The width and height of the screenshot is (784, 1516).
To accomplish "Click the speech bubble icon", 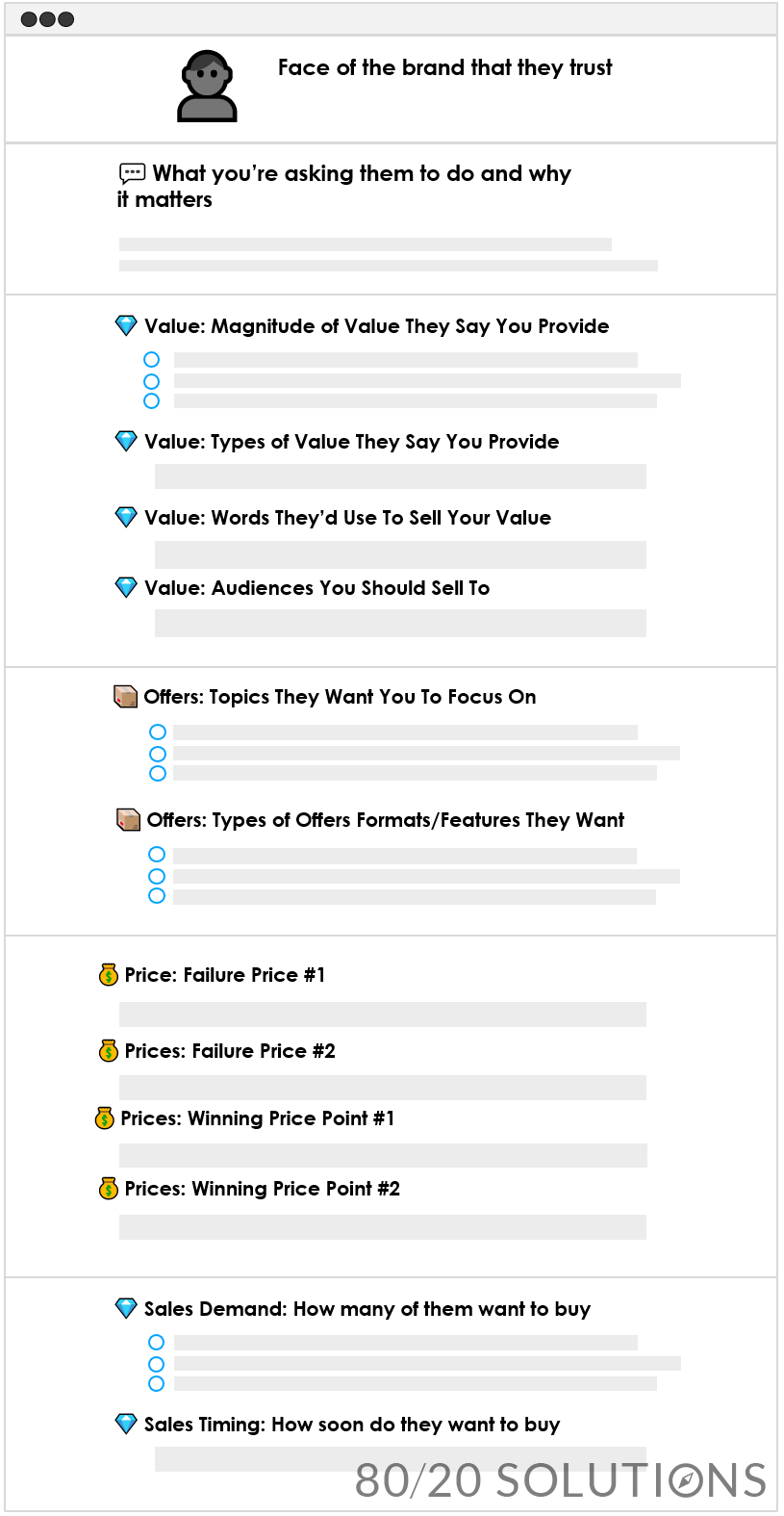I will coord(132,173).
